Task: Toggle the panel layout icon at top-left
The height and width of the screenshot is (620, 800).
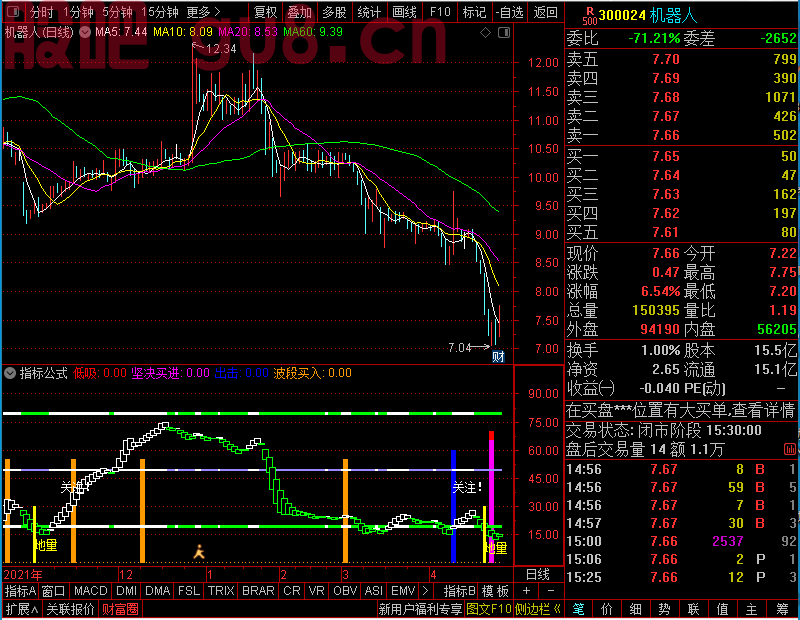Action: (x=13, y=11)
